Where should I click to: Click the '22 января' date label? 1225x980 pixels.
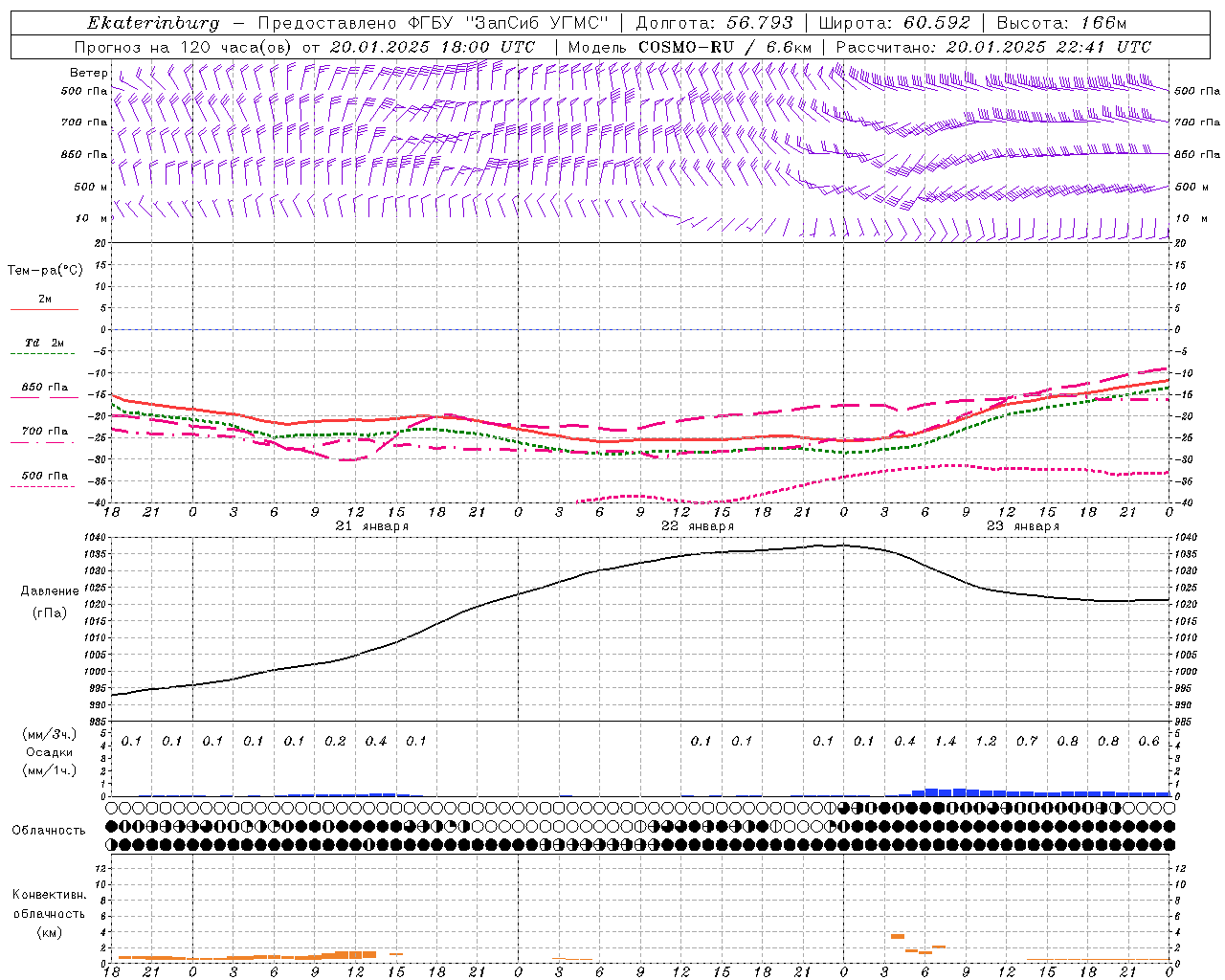point(698,526)
